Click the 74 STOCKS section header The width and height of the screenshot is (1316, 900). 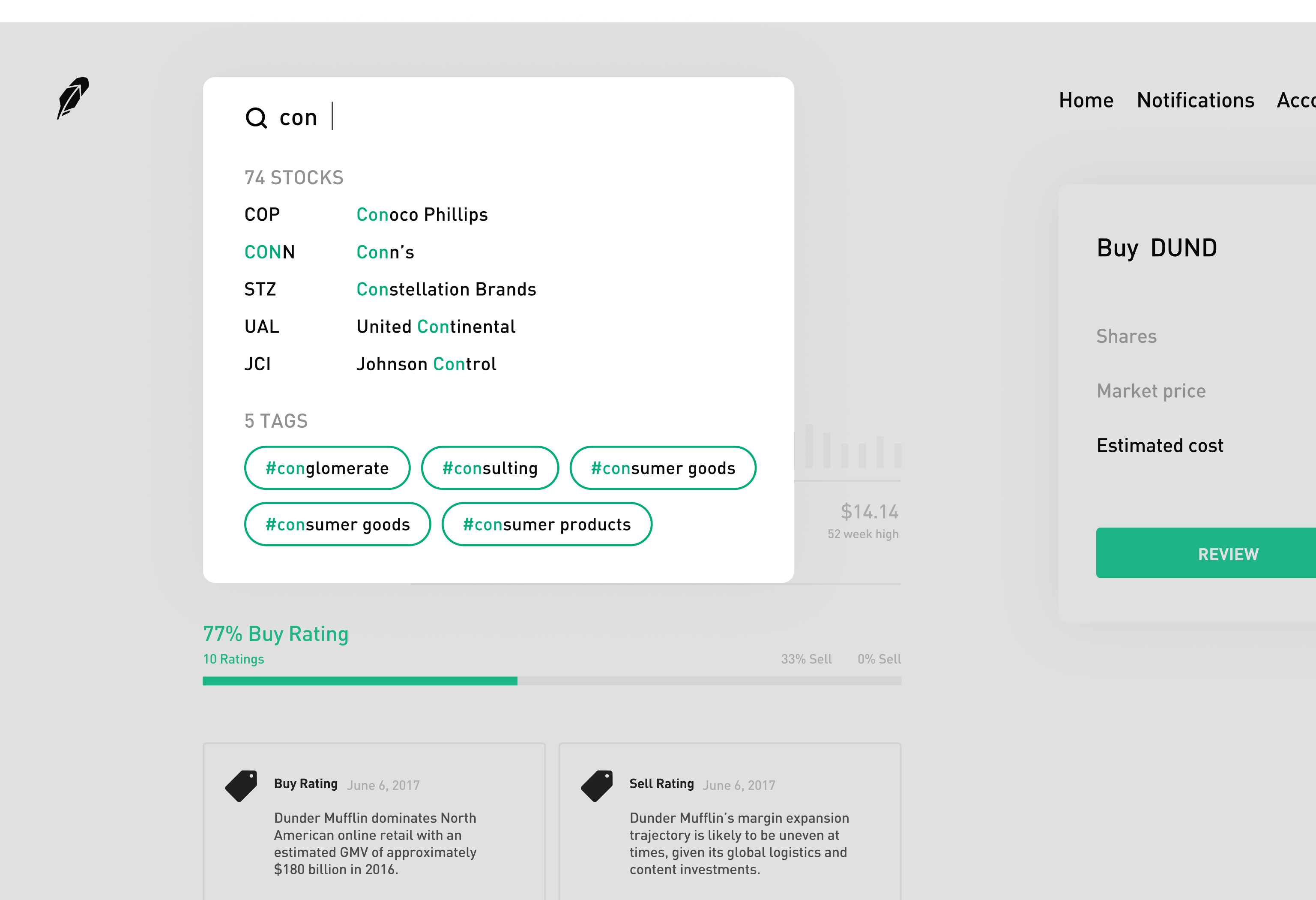click(x=294, y=178)
